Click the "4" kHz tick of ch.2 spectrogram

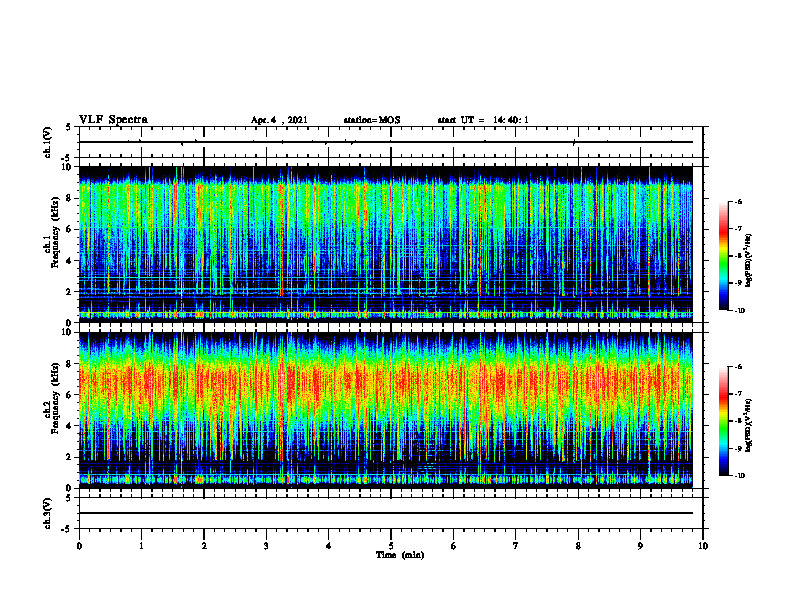[x=70, y=426]
